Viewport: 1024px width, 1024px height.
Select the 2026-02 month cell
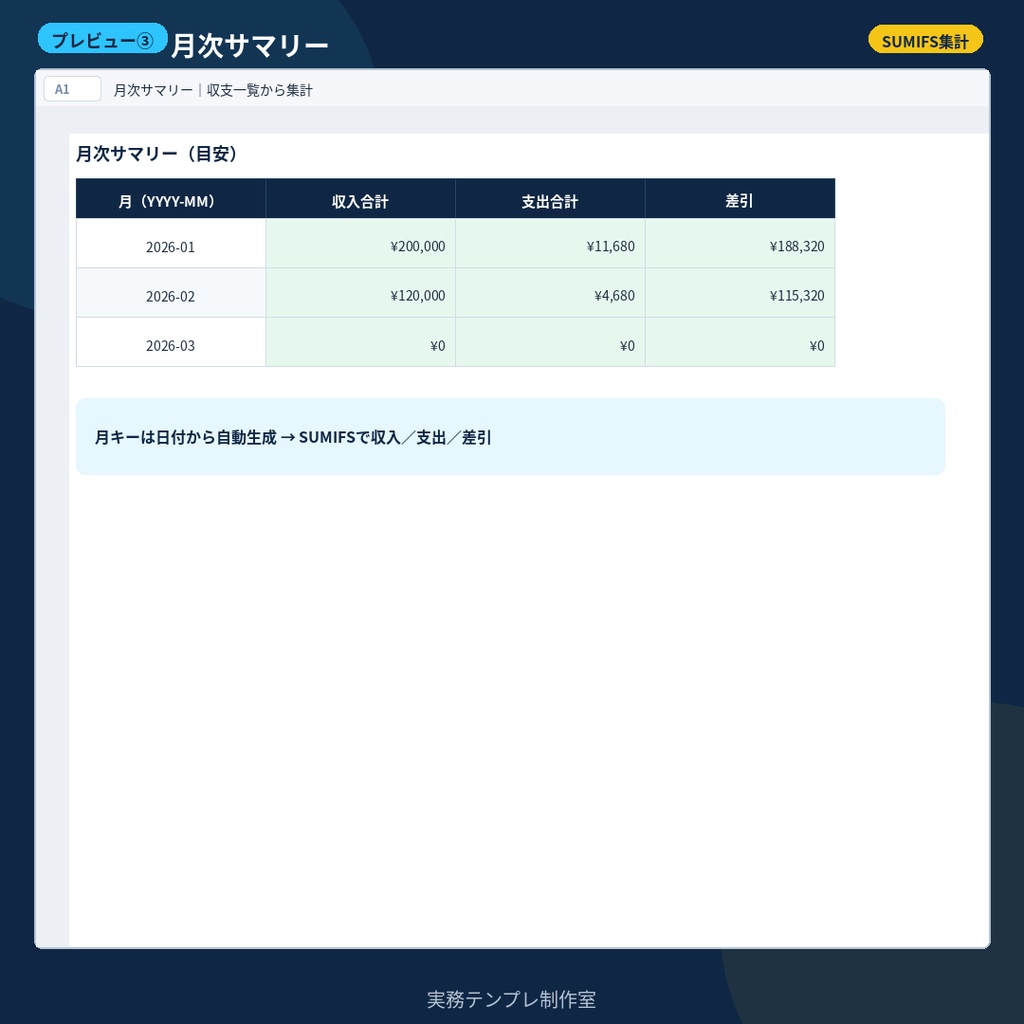coord(170,293)
